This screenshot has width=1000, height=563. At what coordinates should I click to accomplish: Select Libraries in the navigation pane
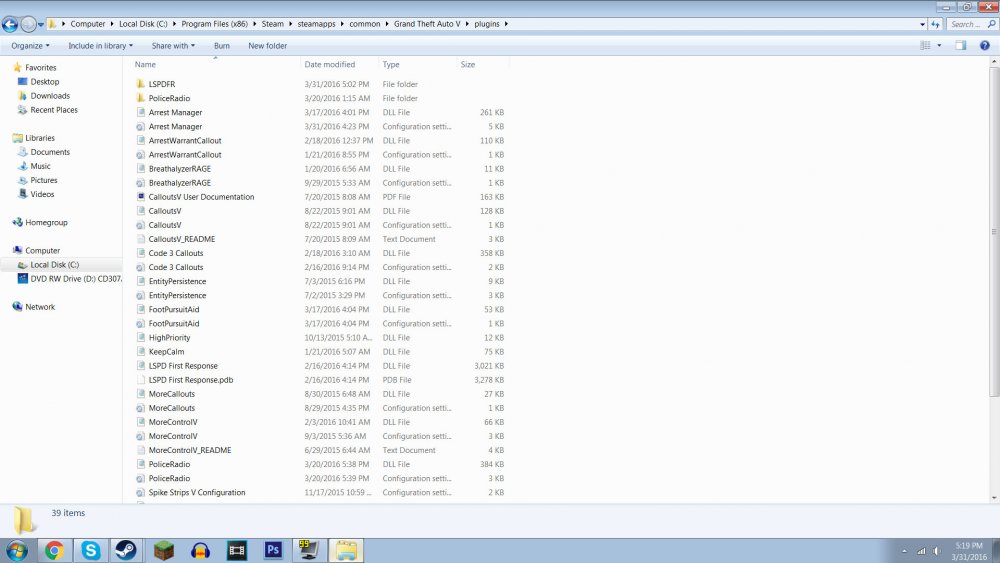coord(40,138)
